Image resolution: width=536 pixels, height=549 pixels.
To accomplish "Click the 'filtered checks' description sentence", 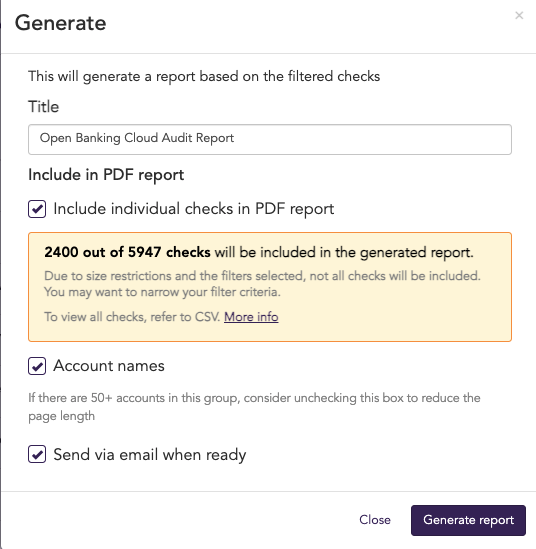I will tap(204, 76).
